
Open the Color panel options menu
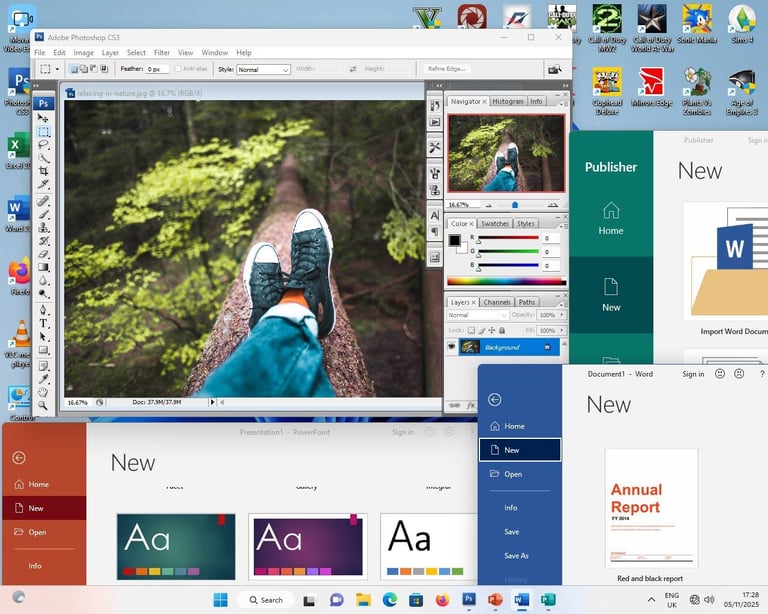click(x=563, y=226)
